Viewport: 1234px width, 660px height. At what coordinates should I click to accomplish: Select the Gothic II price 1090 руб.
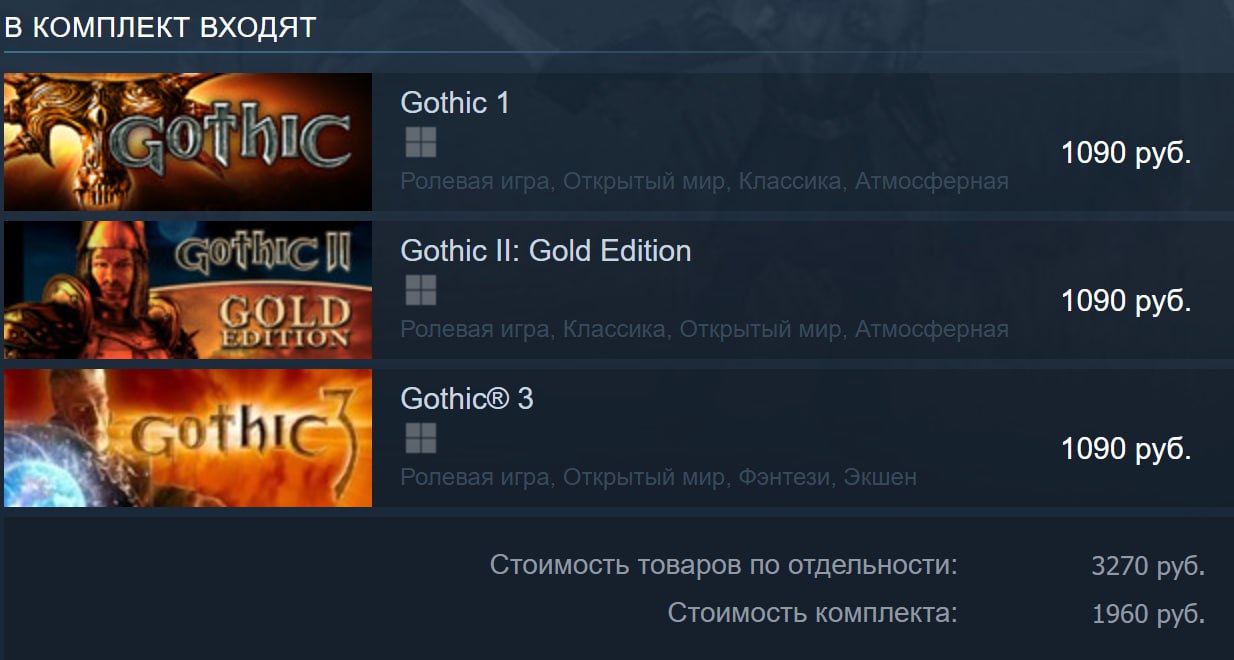tap(1126, 301)
